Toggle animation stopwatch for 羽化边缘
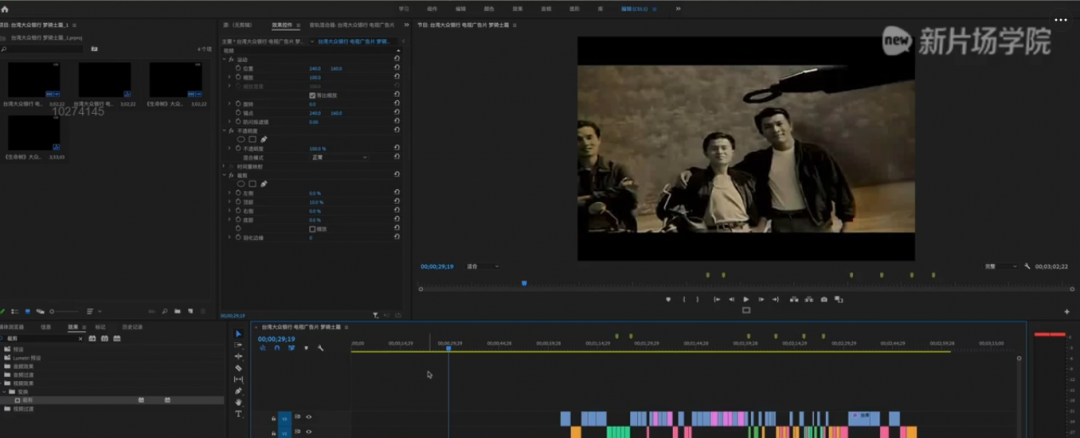This screenshot has height=438, width=1080. tap(238, 238)
